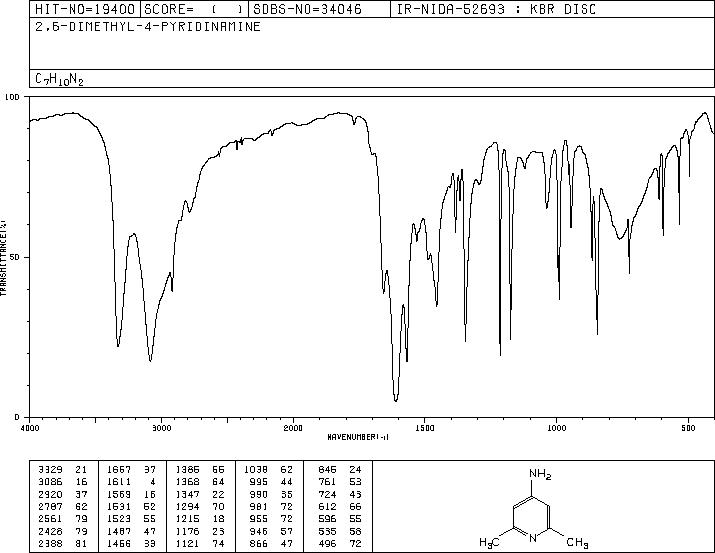The height and width of the screenshot is (553, 715).
Task: Click the pyridine ring nitrogen atom
Action: (x=532, y=538)
